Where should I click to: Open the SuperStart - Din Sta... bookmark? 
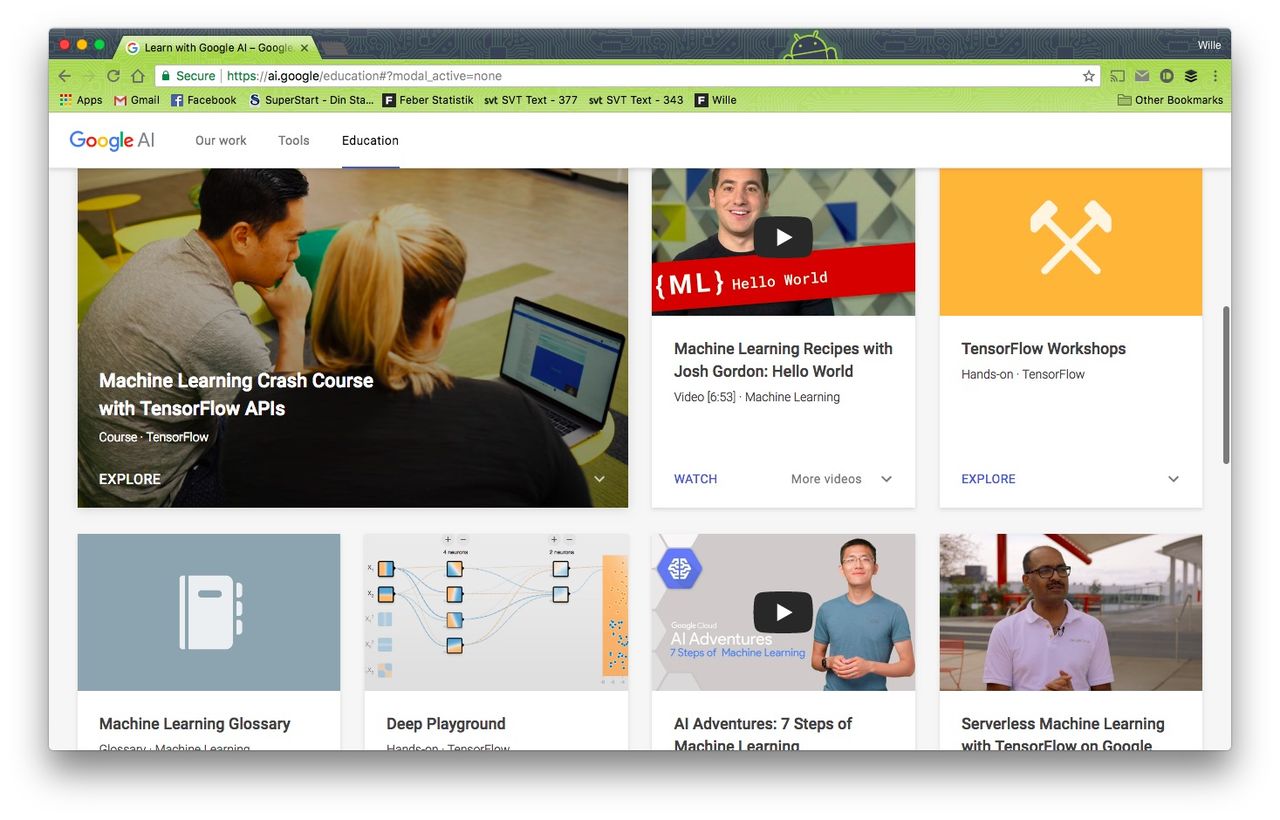tap(311, 100)
